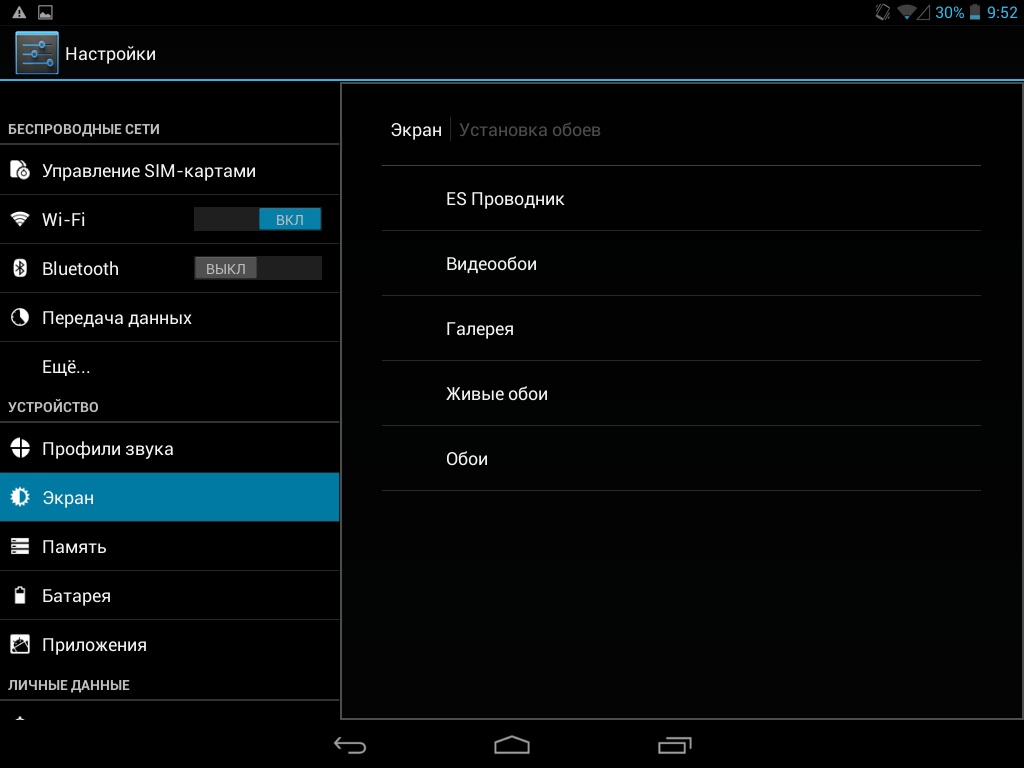Select the Экран menu item in sidebar
This screenshot has height=768, width=1024.
tap(68, 497)
